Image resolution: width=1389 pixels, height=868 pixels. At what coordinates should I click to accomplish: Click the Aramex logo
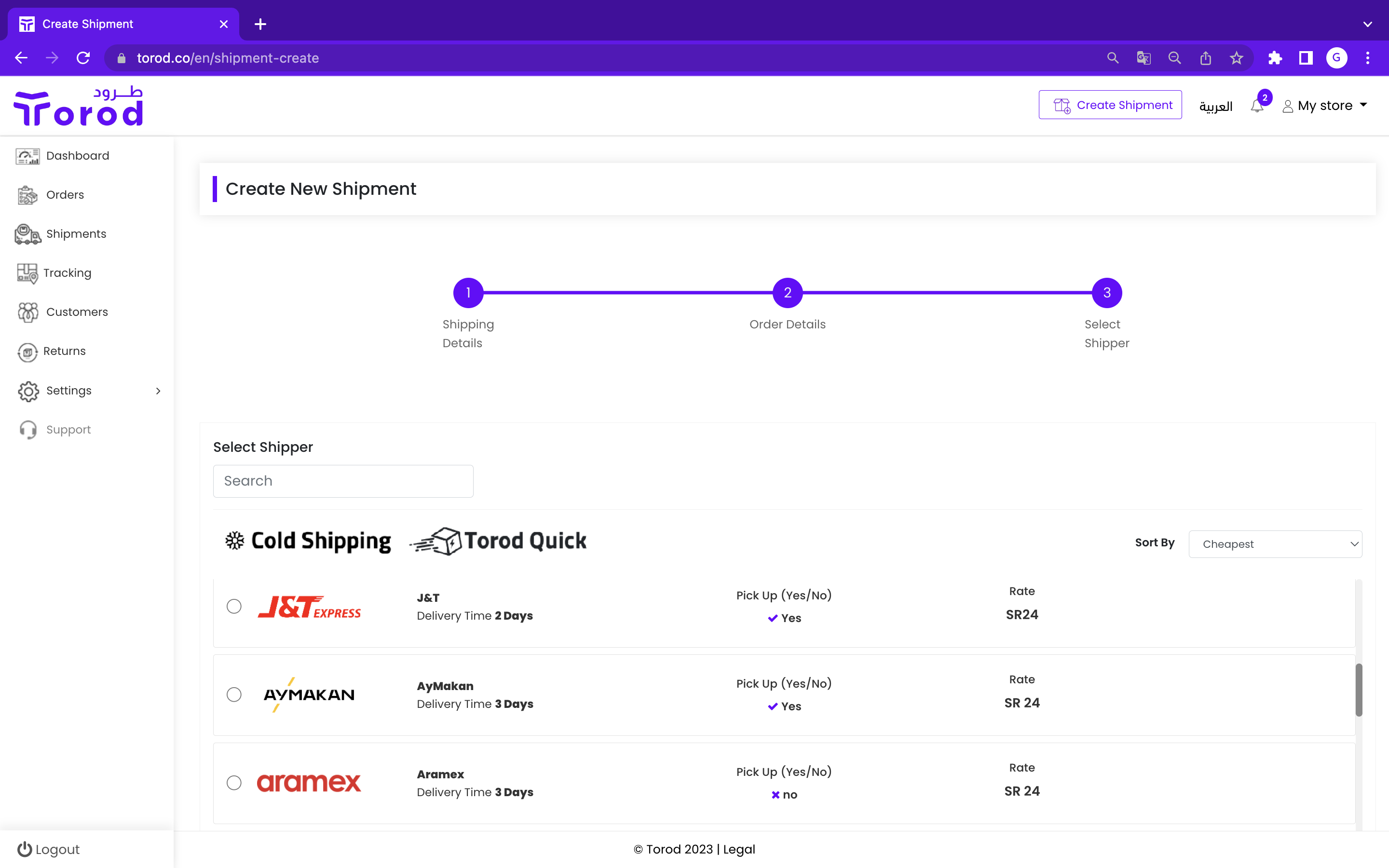[x=309, y=783]
